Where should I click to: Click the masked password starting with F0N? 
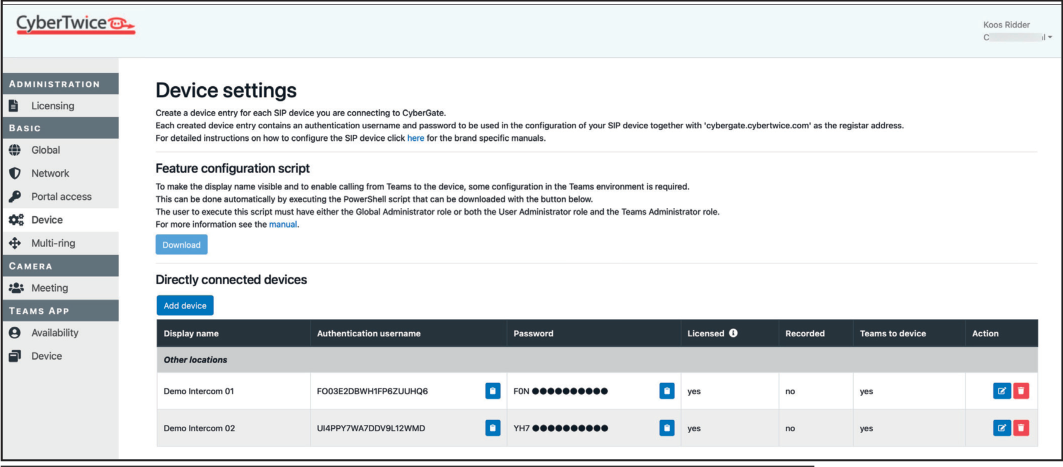561,391
